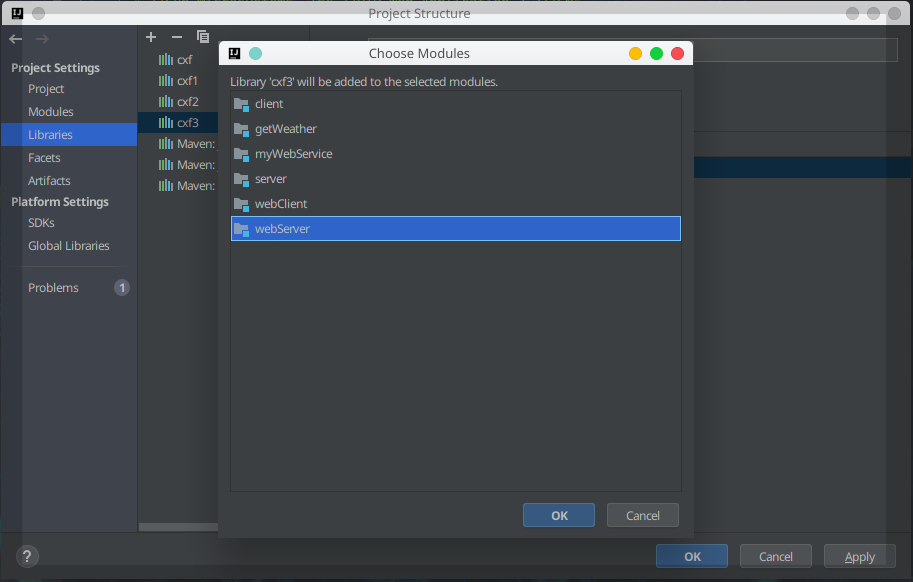Add a new library with the plus icon

coord(150,37)
